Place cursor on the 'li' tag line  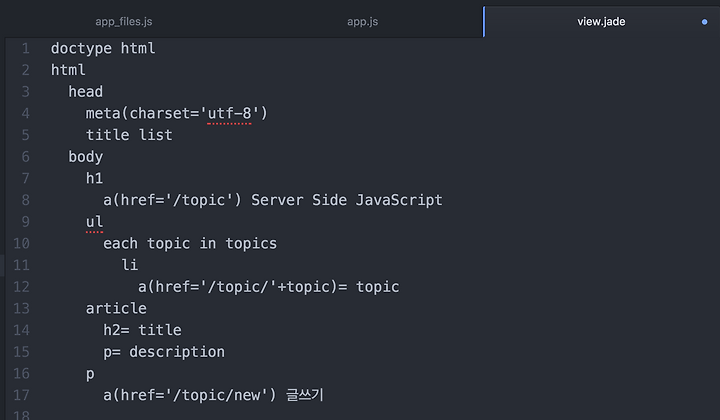coord(129,265)
